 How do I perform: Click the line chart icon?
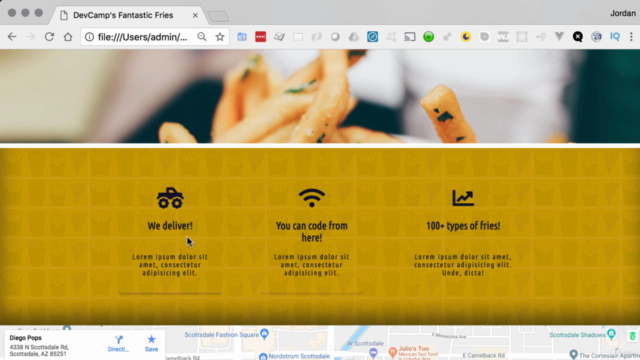(463, 198)
